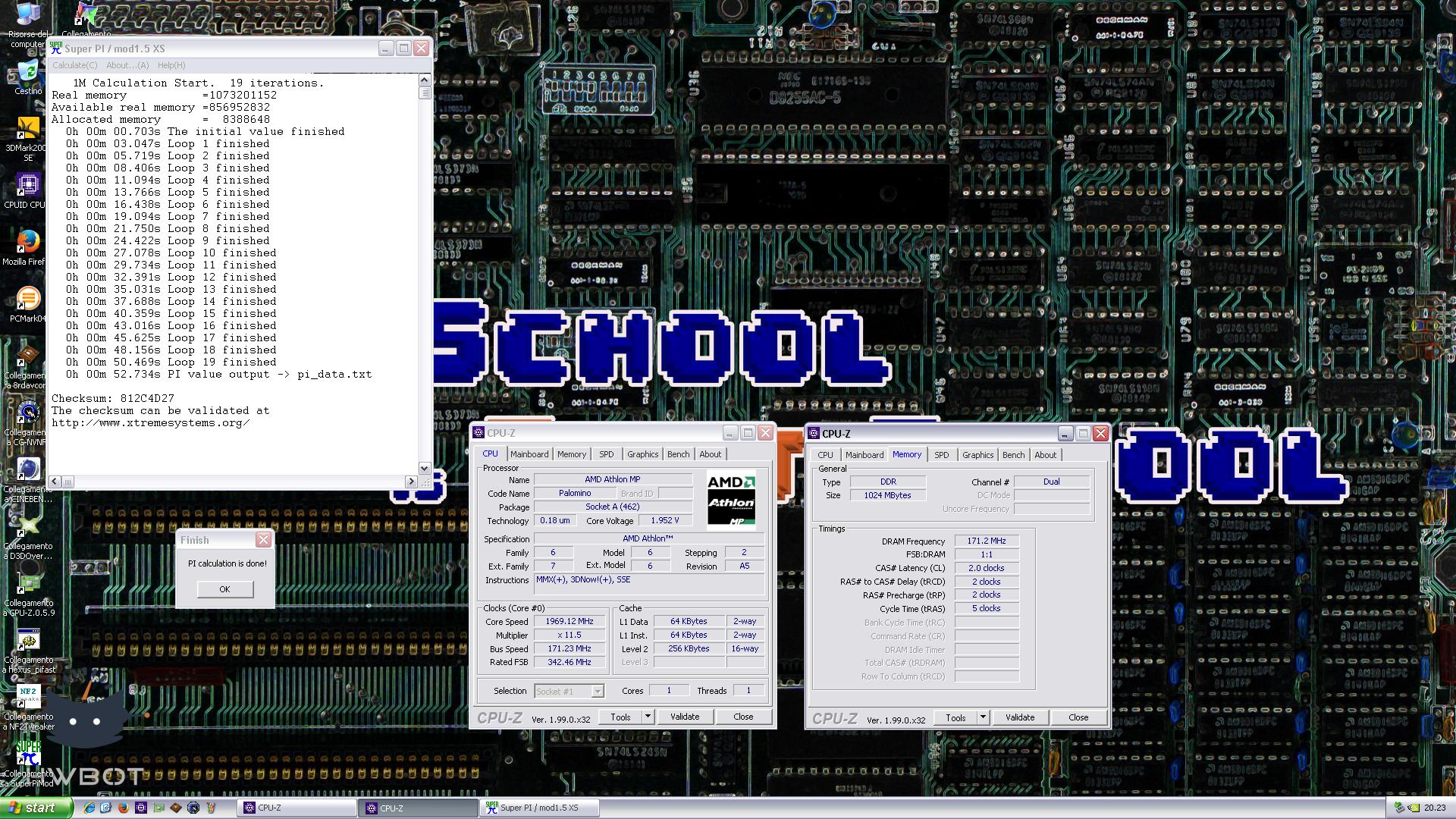The image size is (1456, 819).
Task: Click Internet Explorer quick launch icon
Action: coord(89,808)
